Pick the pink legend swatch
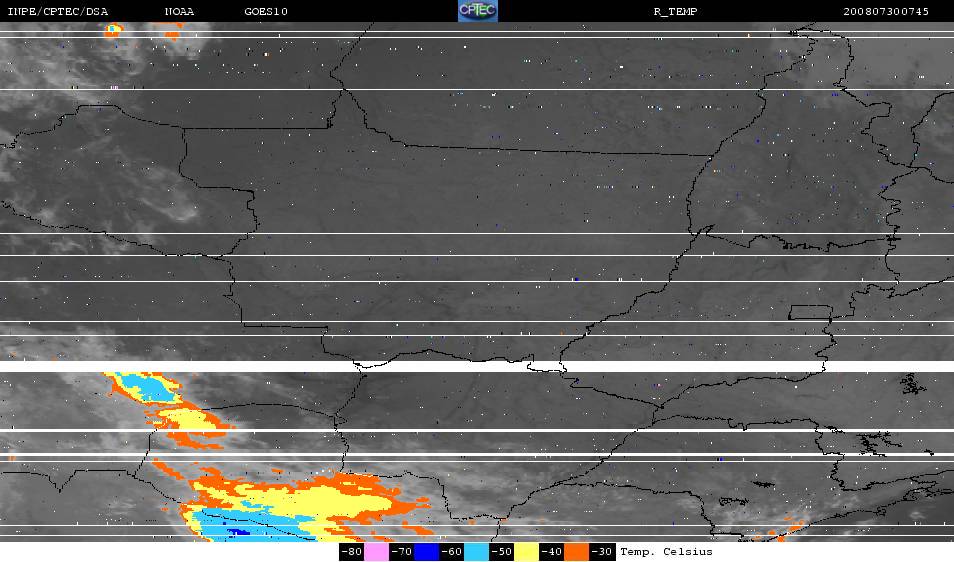 click(x=377, y=552)
